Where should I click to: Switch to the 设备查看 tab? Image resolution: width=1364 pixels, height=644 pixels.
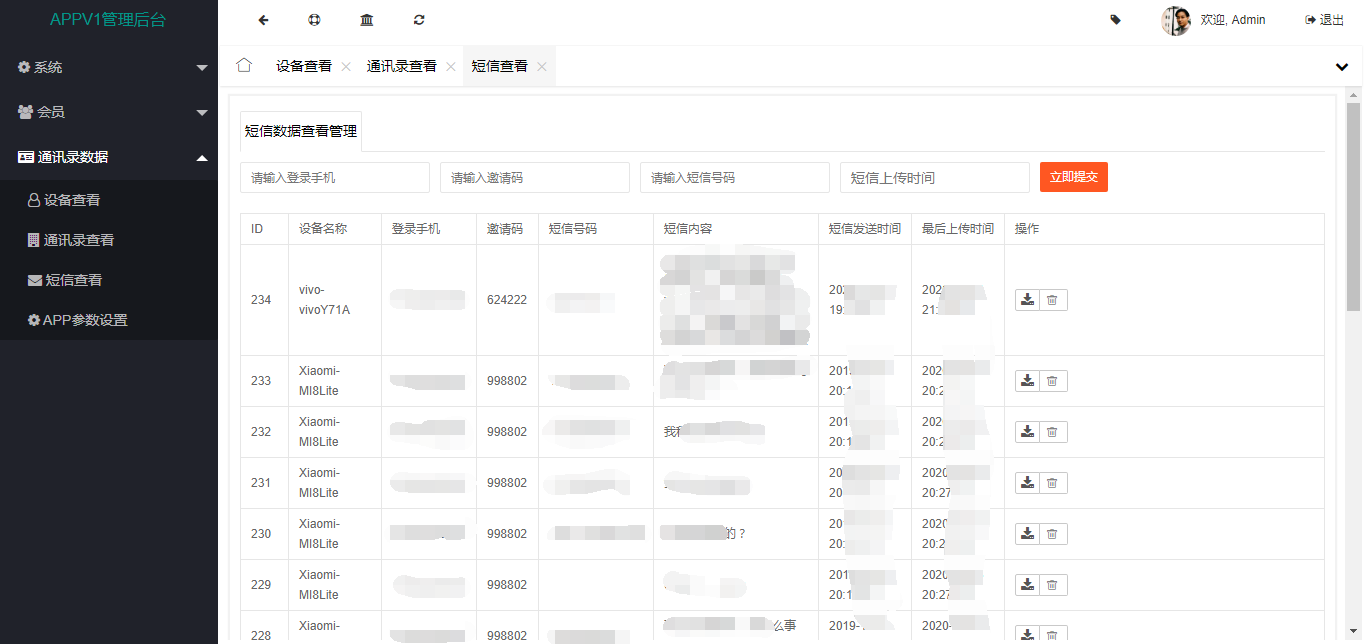pyautogui.click(x=304, y=66)
